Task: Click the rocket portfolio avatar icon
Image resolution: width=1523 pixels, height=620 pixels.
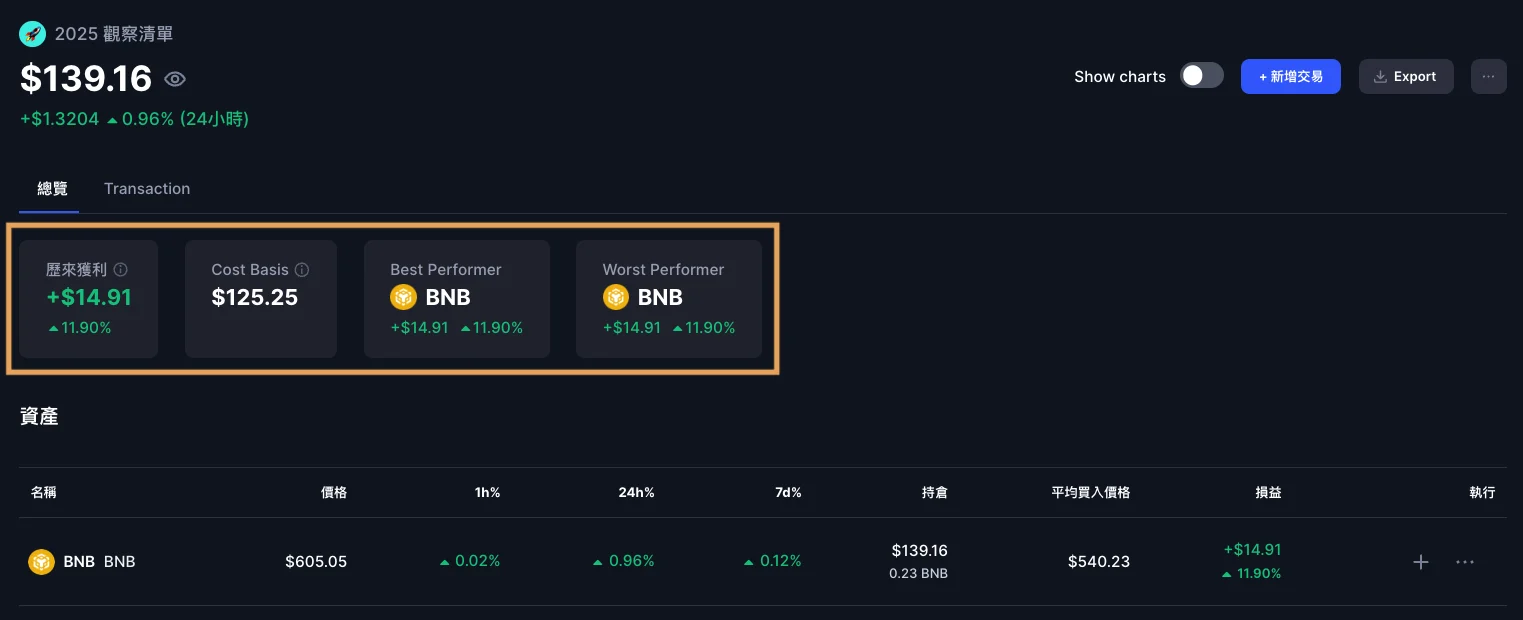Action: click(x=32, y=34)
